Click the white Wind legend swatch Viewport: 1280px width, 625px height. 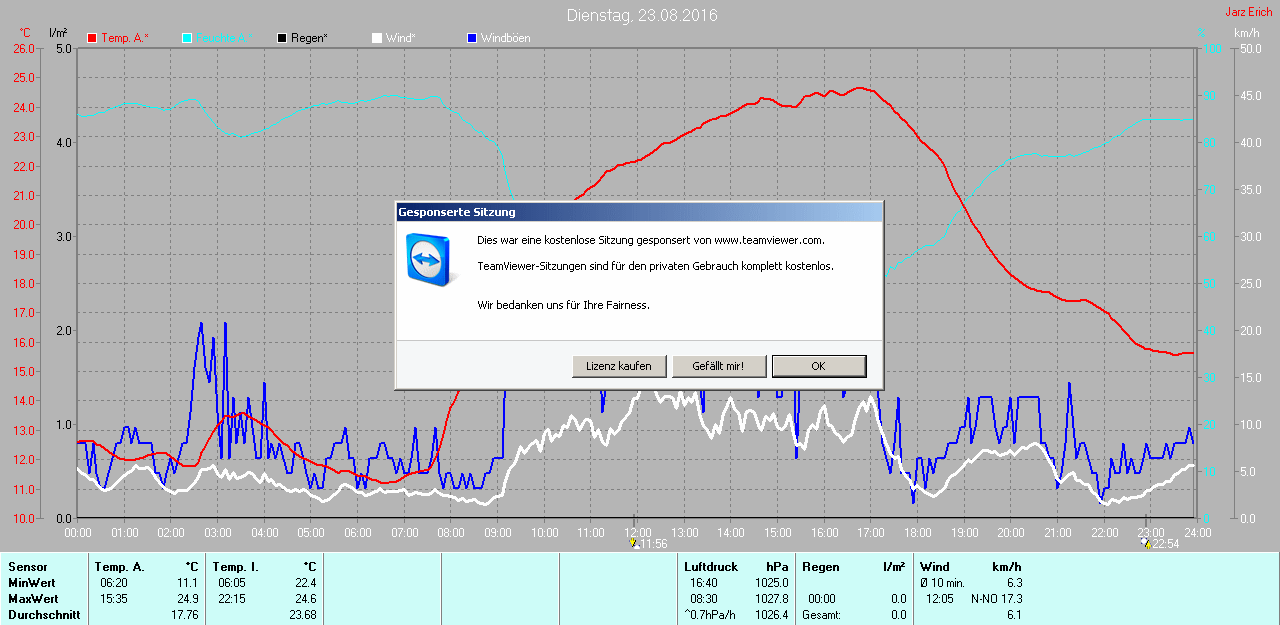click(377, 38)
